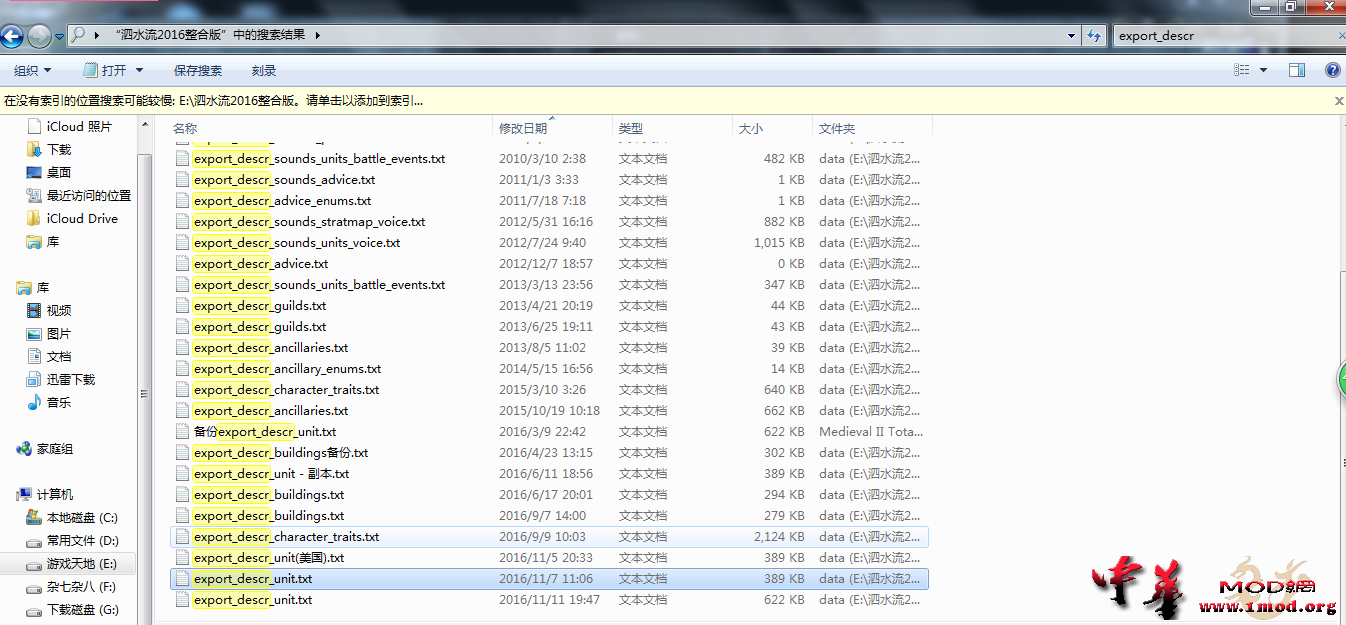Screen dimensions: 1346x625
Task: Open 迅雷下载 library folder
Action: tap(70, 379)
